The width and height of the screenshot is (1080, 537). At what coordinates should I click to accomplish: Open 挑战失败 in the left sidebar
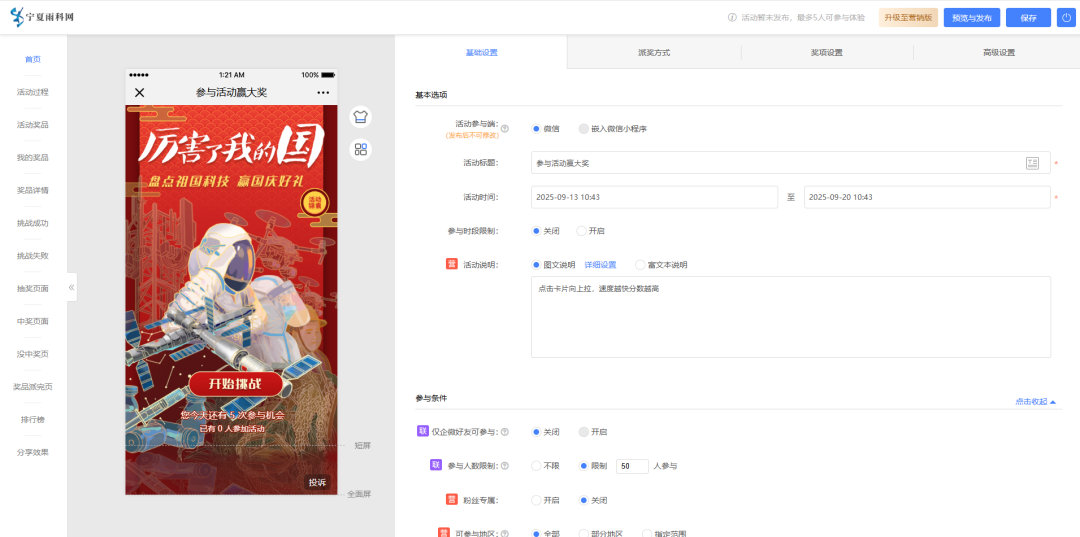tap(33, 256)
